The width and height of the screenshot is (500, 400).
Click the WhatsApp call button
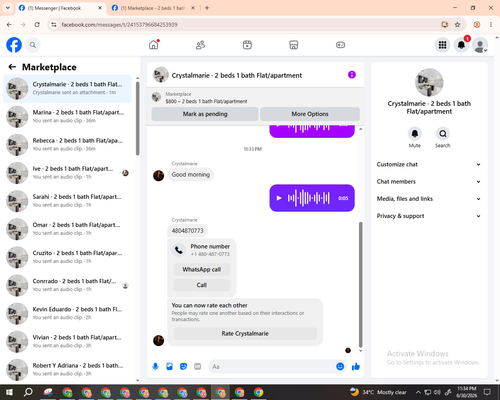pyautogui.click(x=202, y=269)
